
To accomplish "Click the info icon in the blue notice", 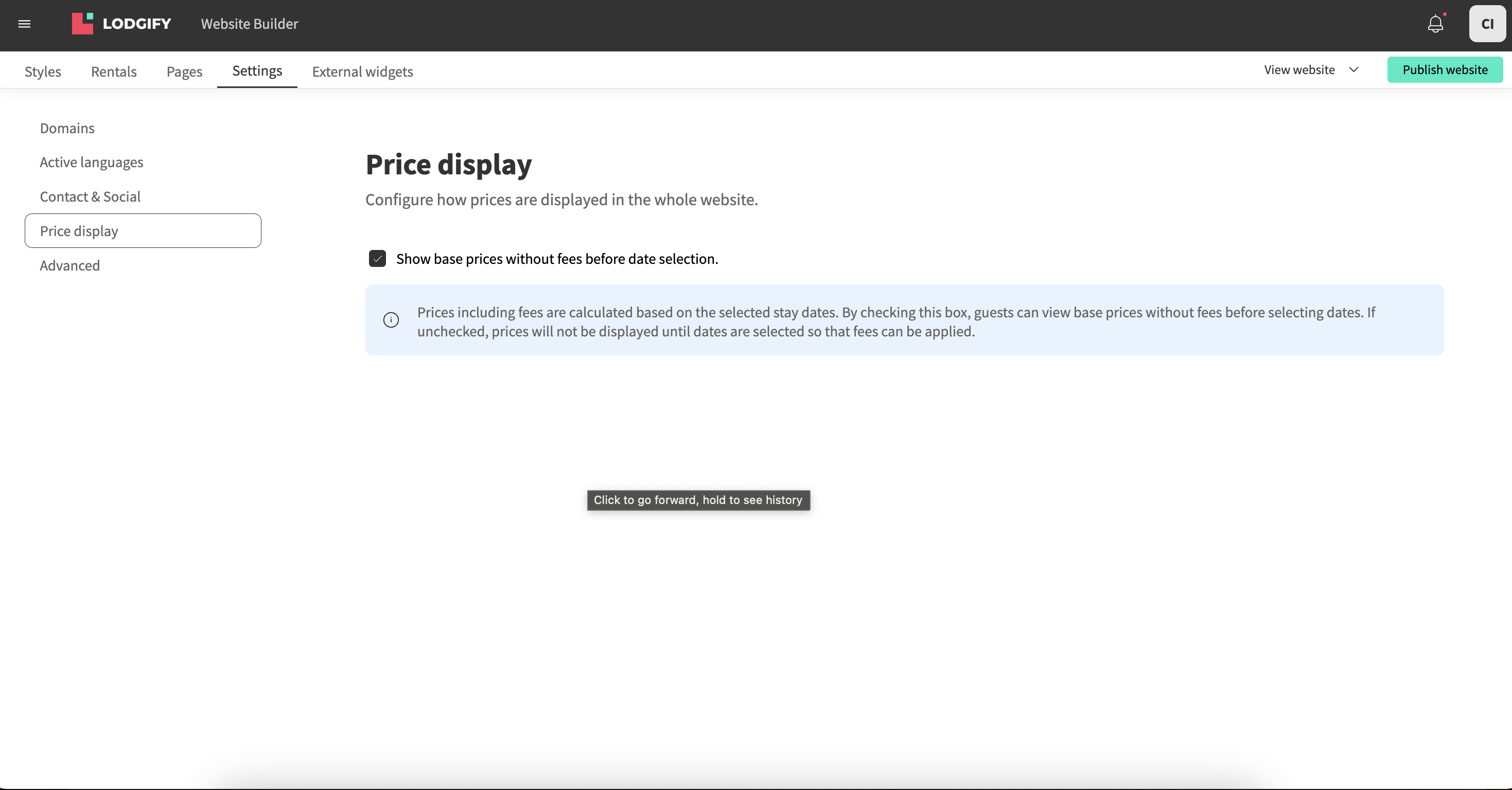I will (391, 319).
